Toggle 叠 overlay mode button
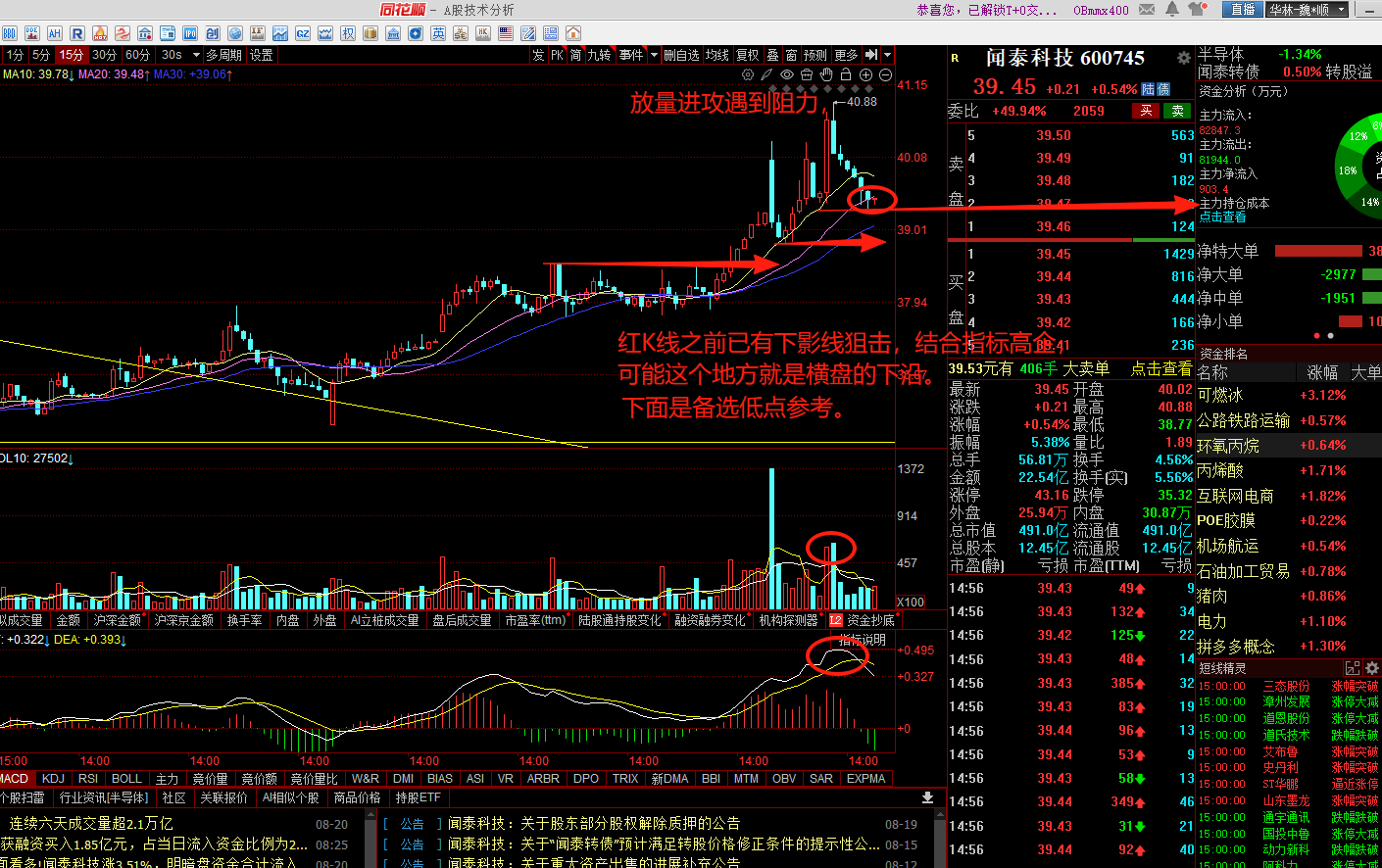This screenshot has width=1382, height=868. pos(772,55)
